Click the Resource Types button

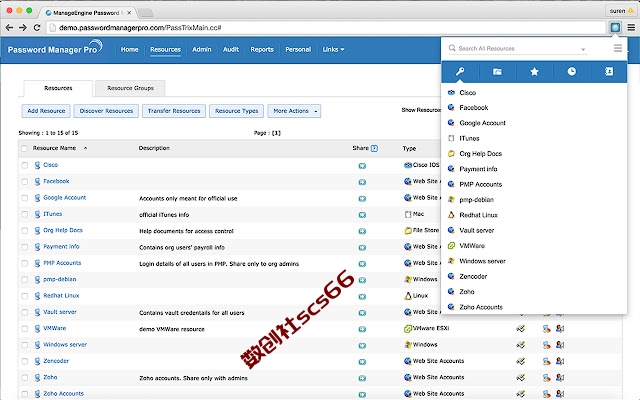click(x=236, y=111)
